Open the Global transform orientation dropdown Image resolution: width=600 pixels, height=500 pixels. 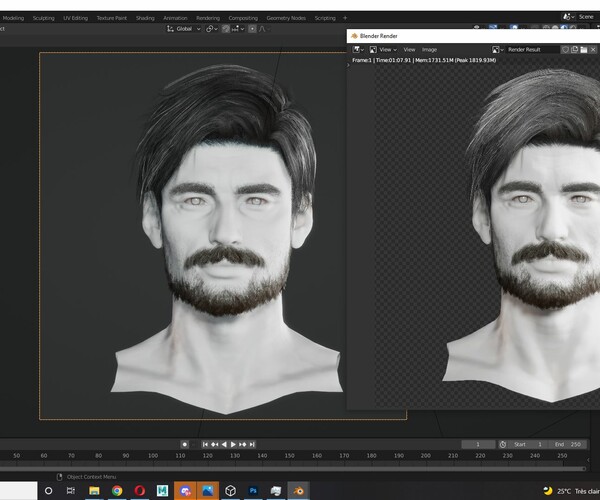[x=184, y=29]
